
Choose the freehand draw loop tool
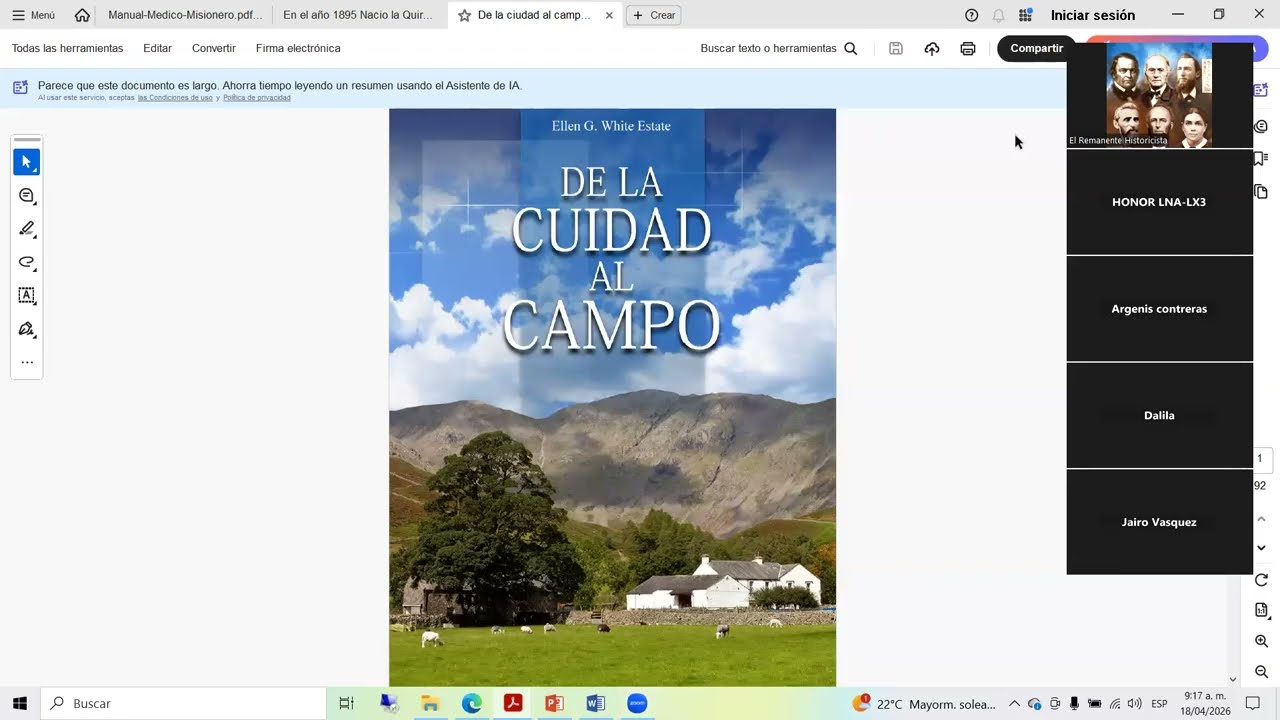[27, 262]
